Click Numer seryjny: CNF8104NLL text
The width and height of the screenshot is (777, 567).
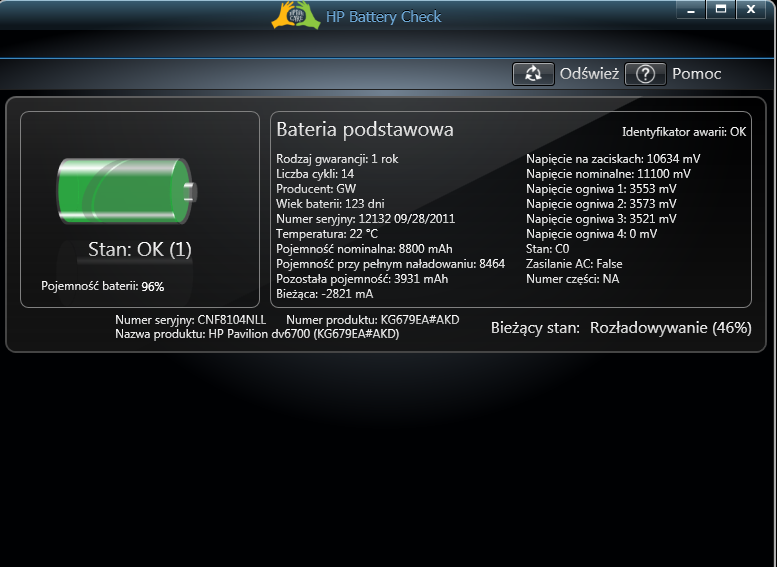tap(190, 320)
